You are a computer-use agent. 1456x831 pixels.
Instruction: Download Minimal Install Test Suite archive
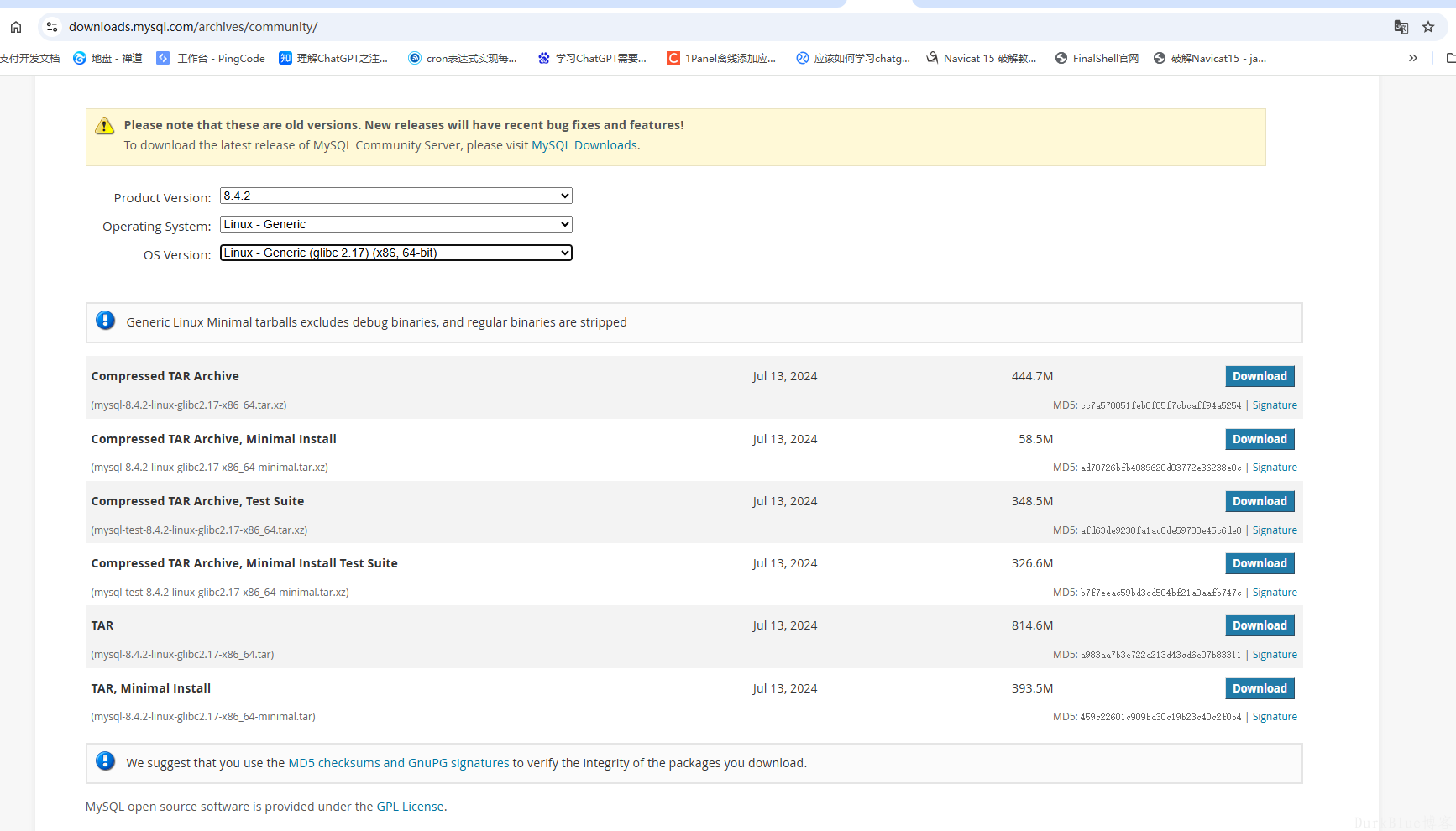[1260, 563]
